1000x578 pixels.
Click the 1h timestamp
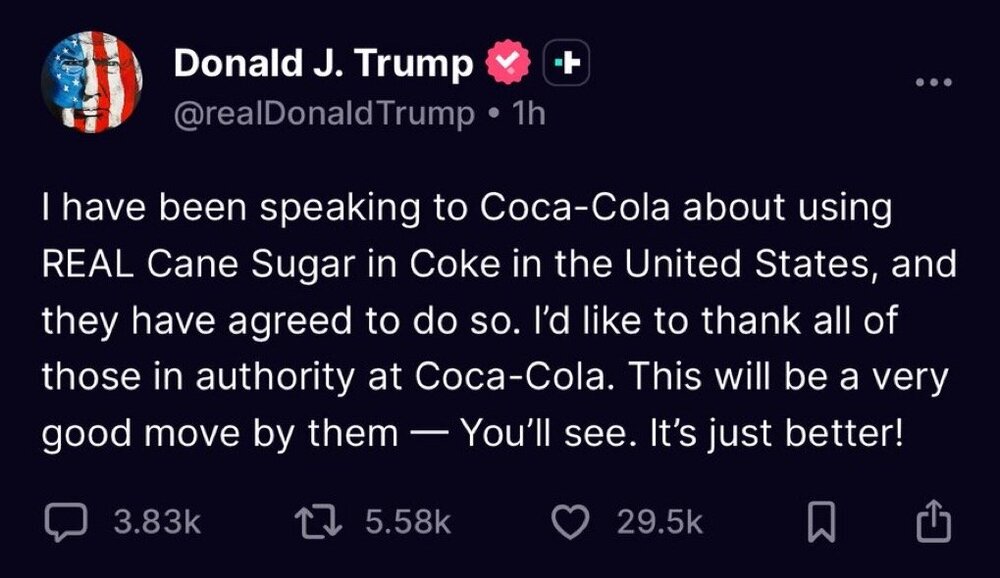[x=527, y=114]
